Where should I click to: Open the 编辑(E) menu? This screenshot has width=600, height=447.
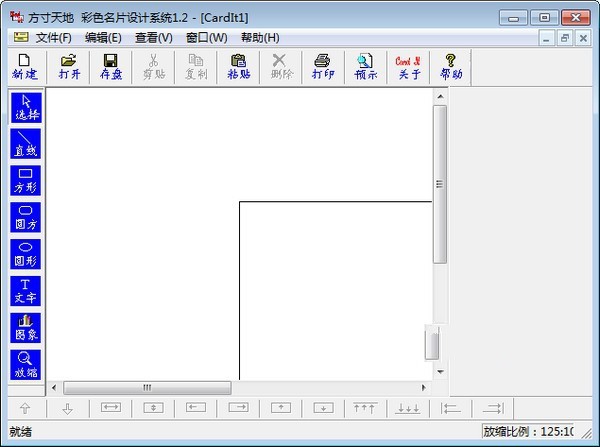(103, 38)
